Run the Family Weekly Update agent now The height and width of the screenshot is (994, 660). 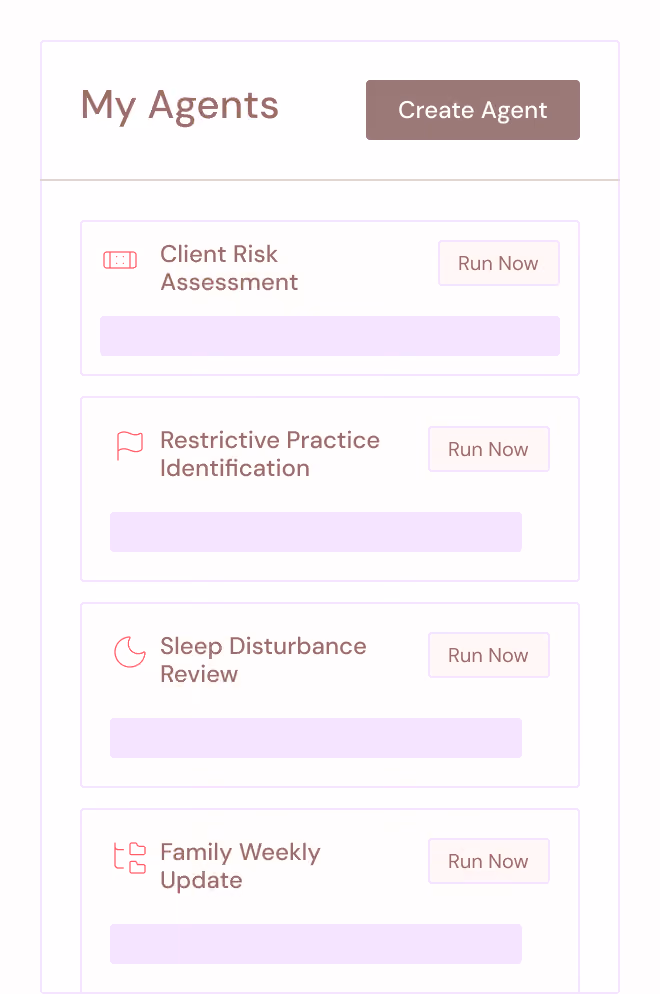click(x=488, y=861)
